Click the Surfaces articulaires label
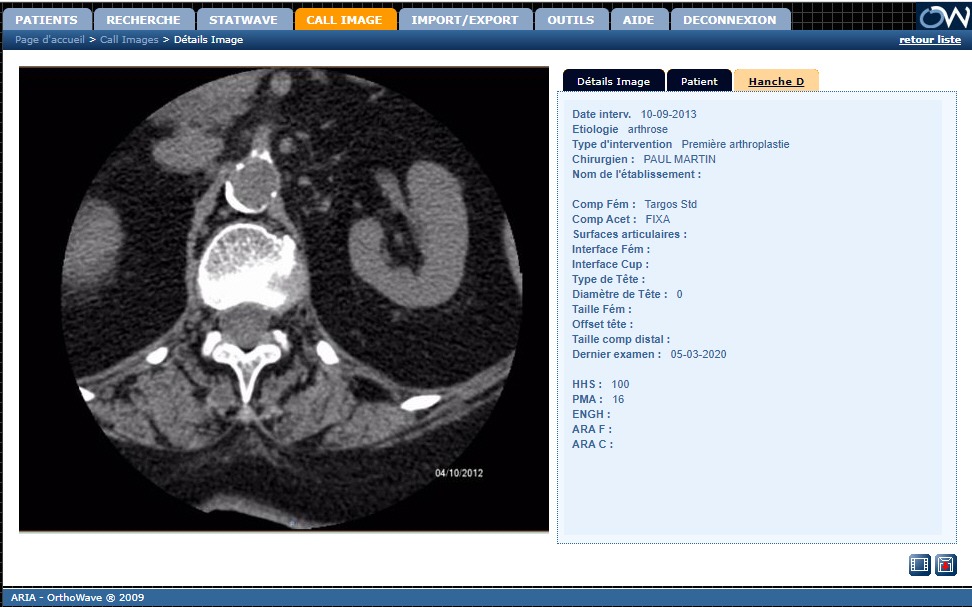The image size is (972, 607). [x=629, y=234]
